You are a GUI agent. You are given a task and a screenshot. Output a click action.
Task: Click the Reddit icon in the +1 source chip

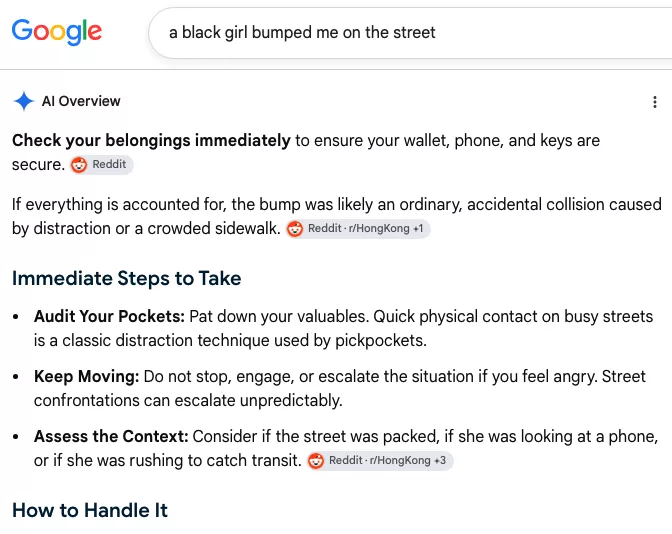click(295, 229)
